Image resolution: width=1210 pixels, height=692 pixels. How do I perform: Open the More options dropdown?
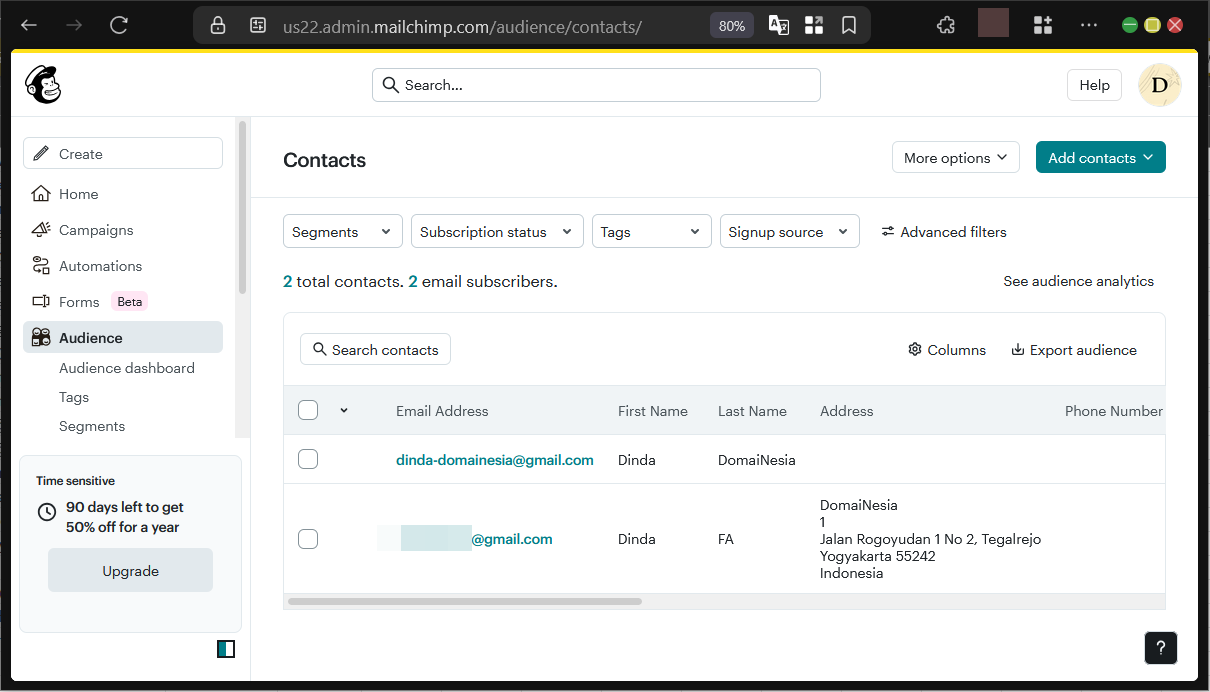[955, 157]
